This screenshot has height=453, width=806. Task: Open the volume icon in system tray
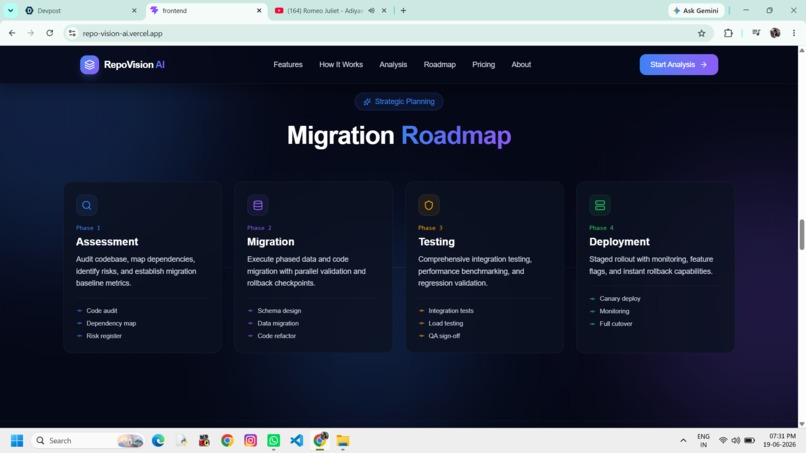736,441
